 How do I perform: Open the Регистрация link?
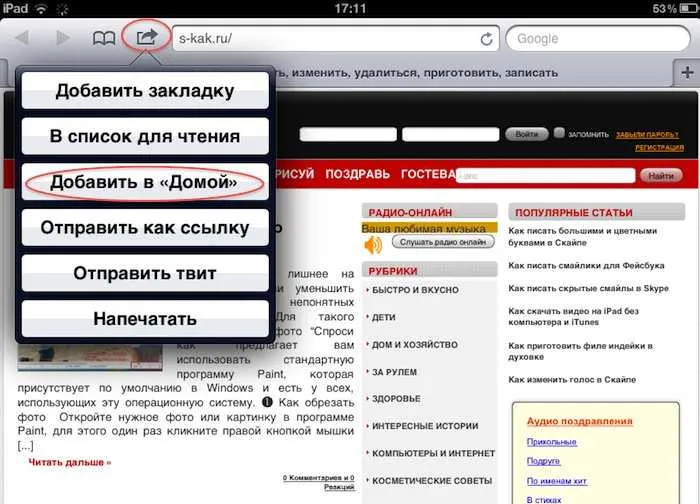coord(659,148)
